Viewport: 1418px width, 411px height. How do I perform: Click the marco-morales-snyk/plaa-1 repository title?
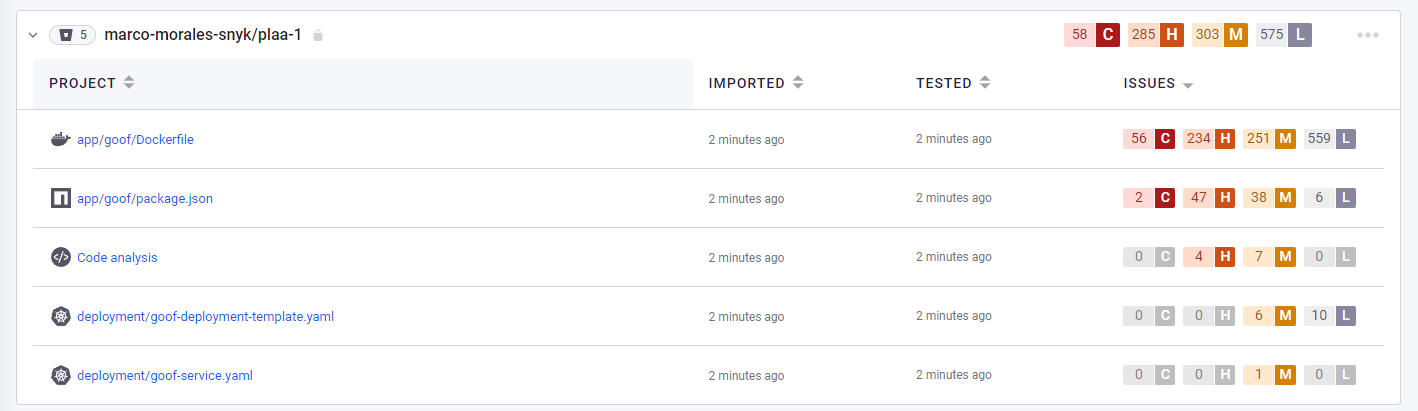pyautogui.click(x=203, y=35)
